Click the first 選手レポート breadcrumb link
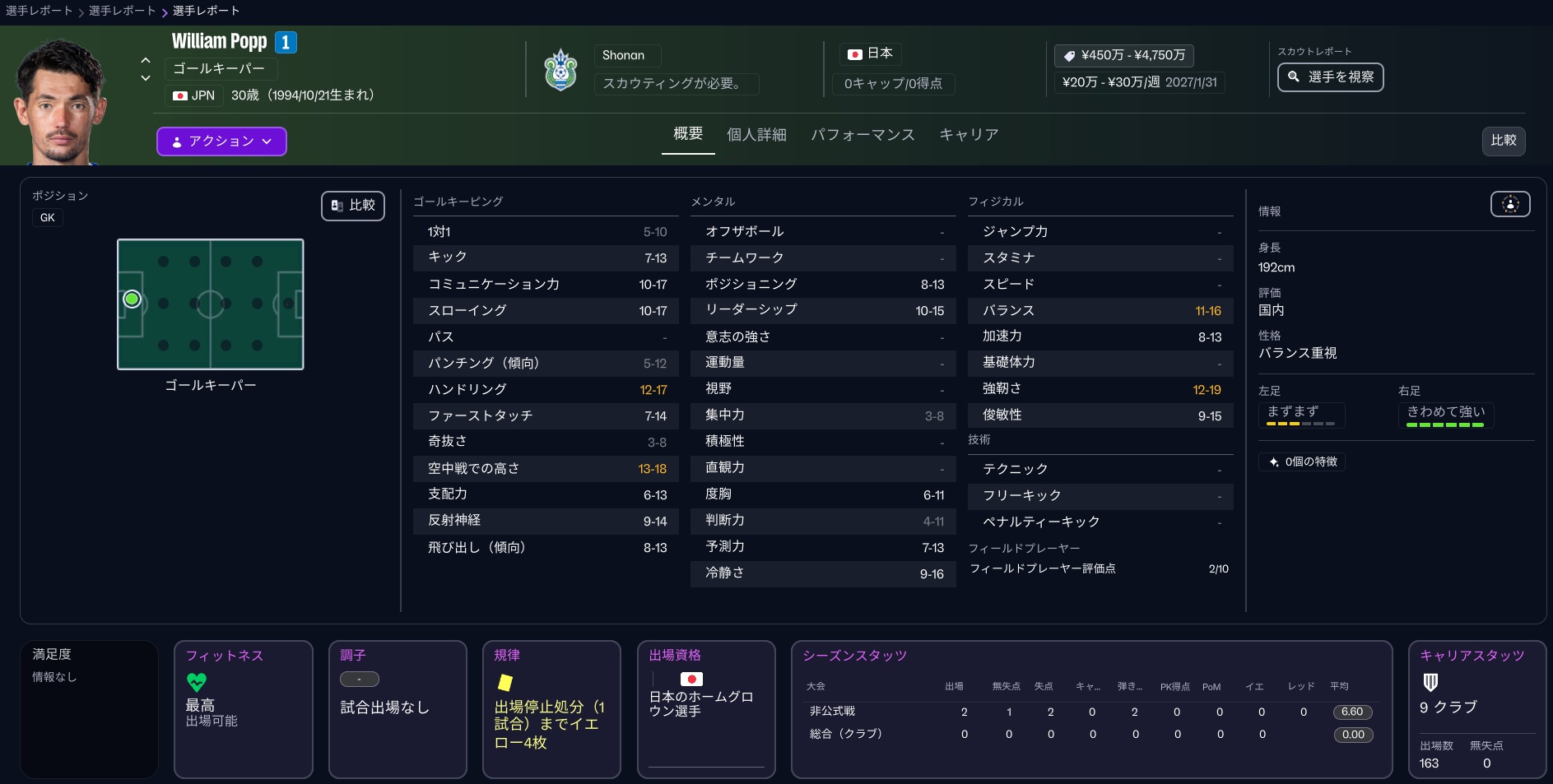Image resolution: width=1553 pixels, height=784 pixels. pos(39,11)
